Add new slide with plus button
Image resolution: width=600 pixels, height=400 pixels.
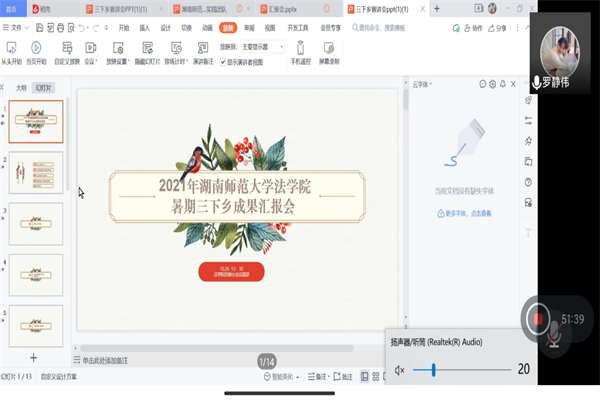point(33,358)
